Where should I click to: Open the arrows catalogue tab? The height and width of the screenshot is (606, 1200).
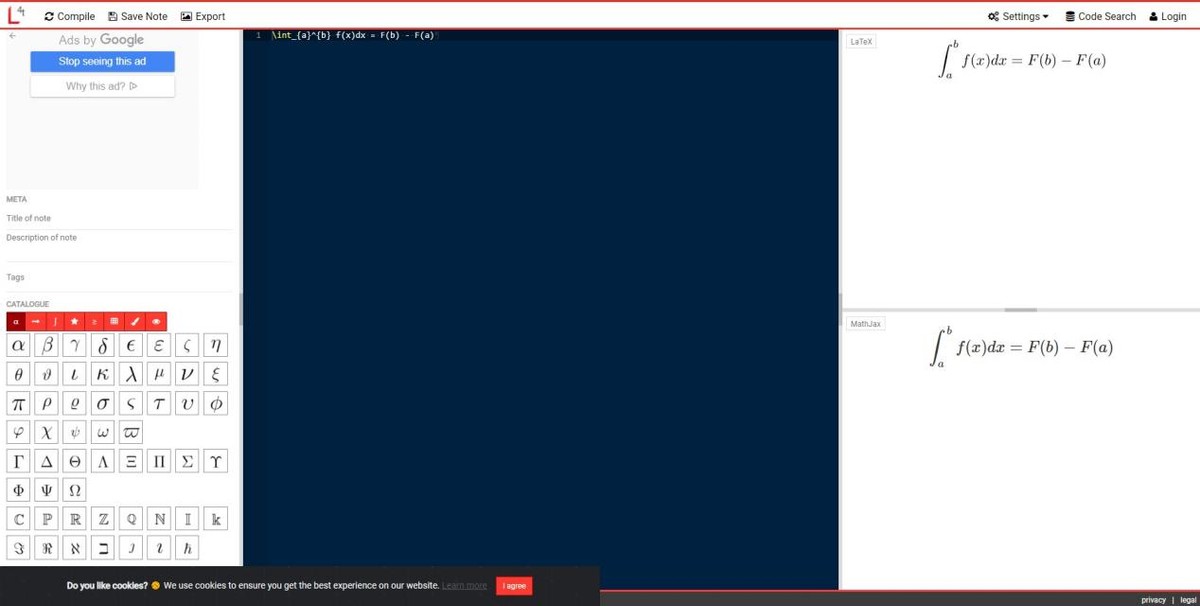[x=36, y=322]
